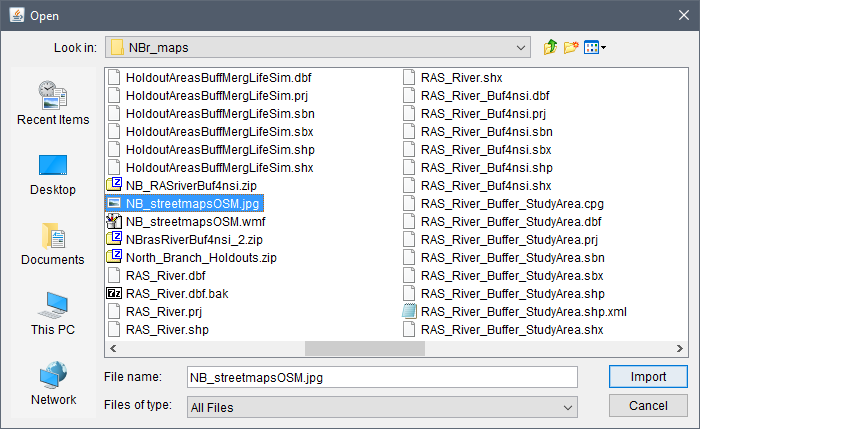Select North_Branch_Holdouts.zip file
This screenshot has width=848, height=429.
pos(192,258)
